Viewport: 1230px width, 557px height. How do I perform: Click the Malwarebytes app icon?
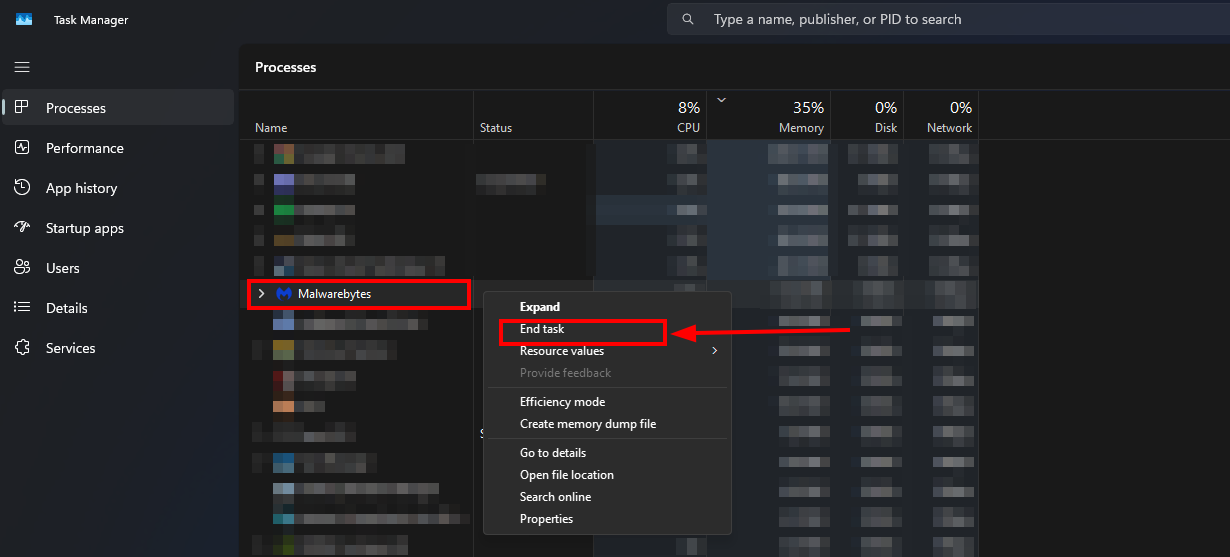(x=283, y=294)
